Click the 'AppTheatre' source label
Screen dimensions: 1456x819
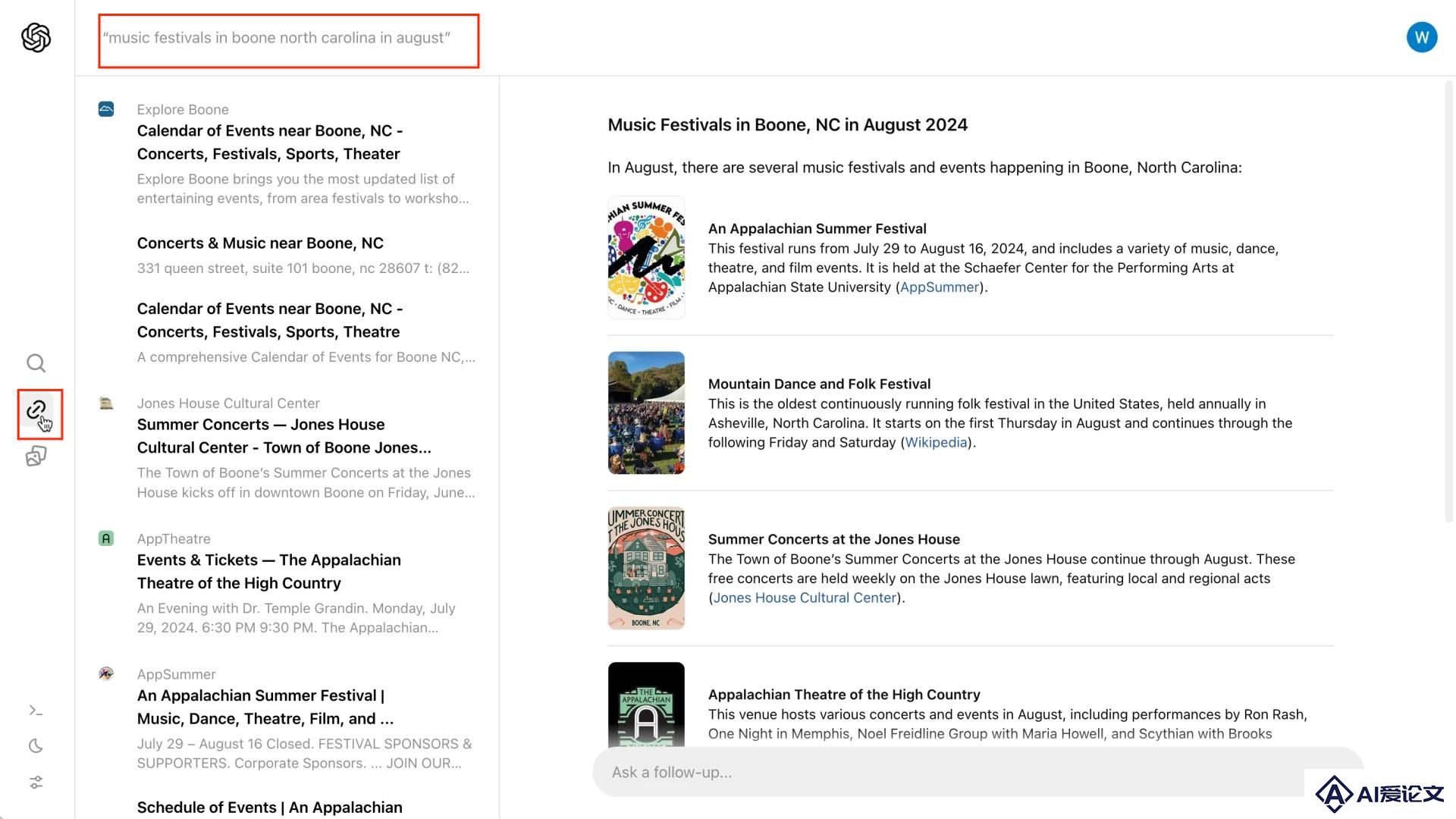pyautogui.click(x=174, y=538)
